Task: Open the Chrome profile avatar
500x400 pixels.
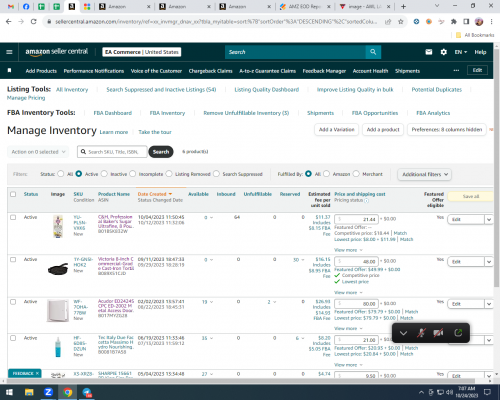Action: pyautogui.click(x=479, y=22)
